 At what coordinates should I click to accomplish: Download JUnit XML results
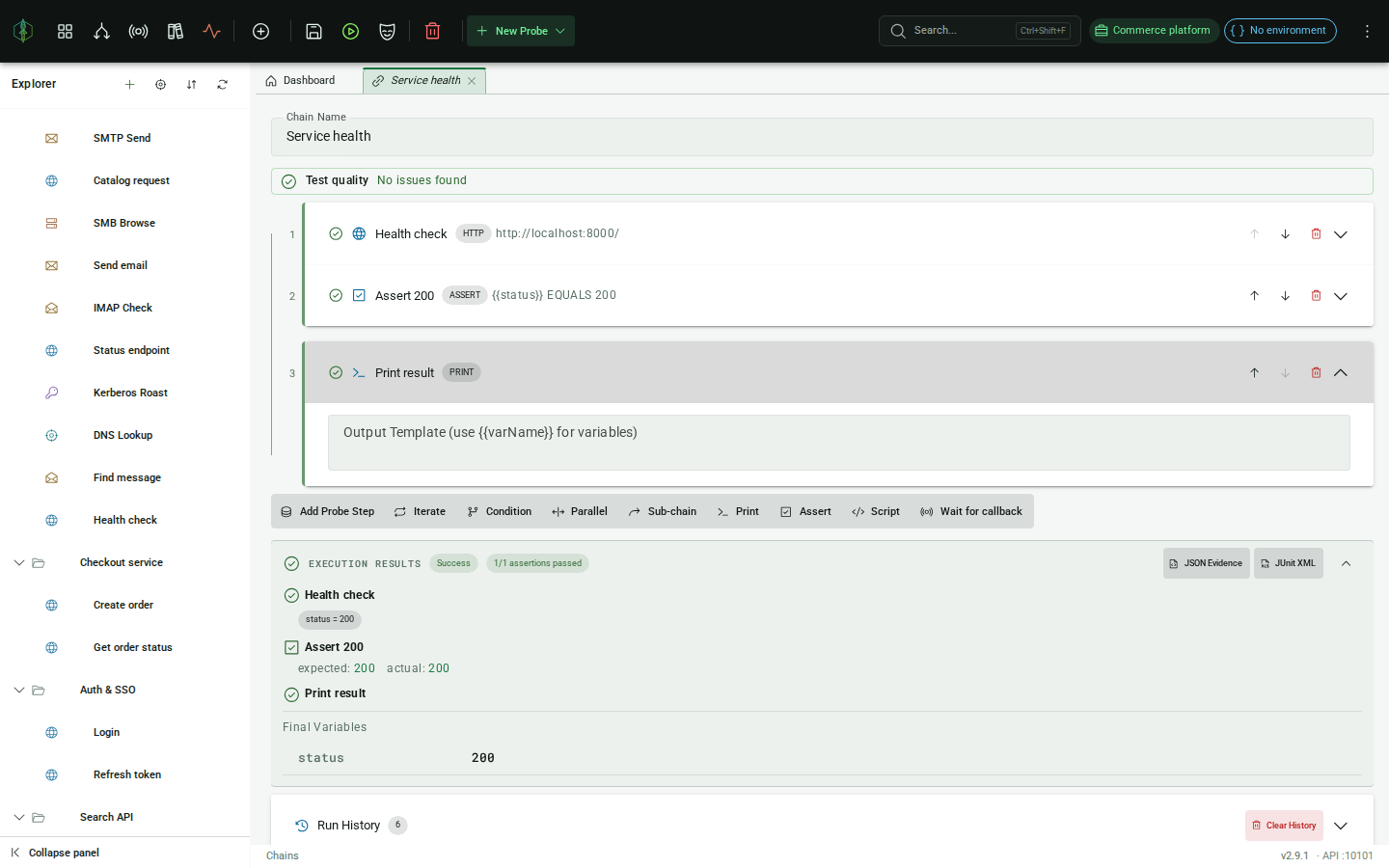1288,563
